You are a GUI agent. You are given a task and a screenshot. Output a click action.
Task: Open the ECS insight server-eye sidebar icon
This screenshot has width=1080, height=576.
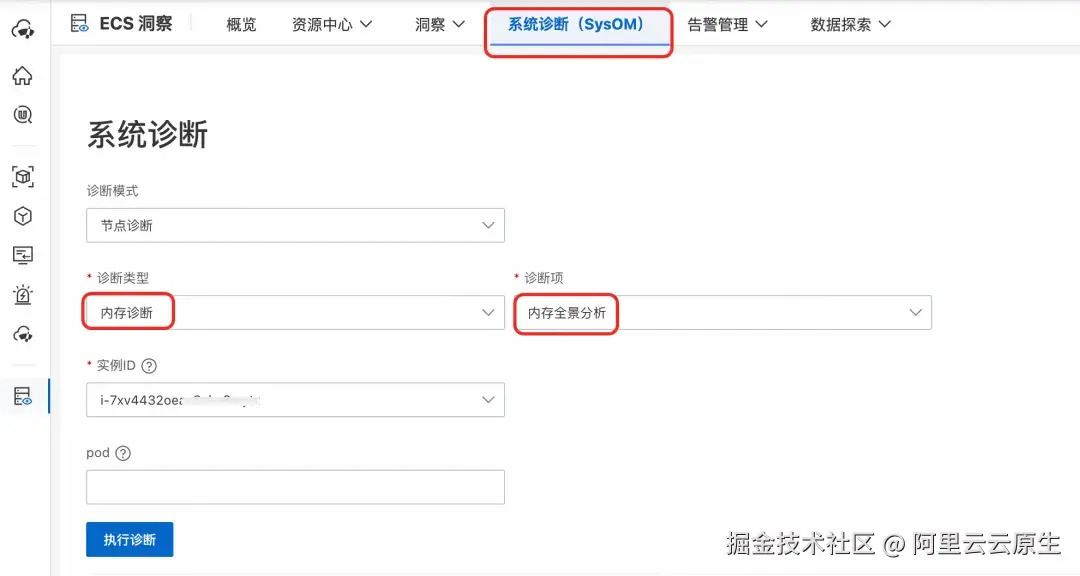pyautogui.click(x=22, y=396)
